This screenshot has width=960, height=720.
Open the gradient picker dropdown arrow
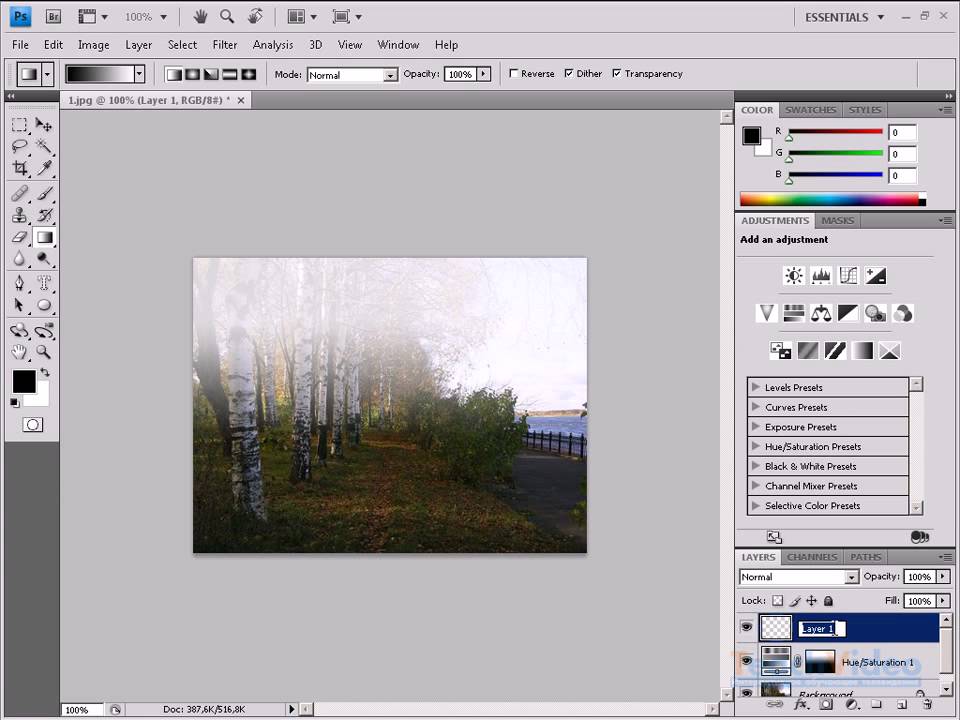140,74
